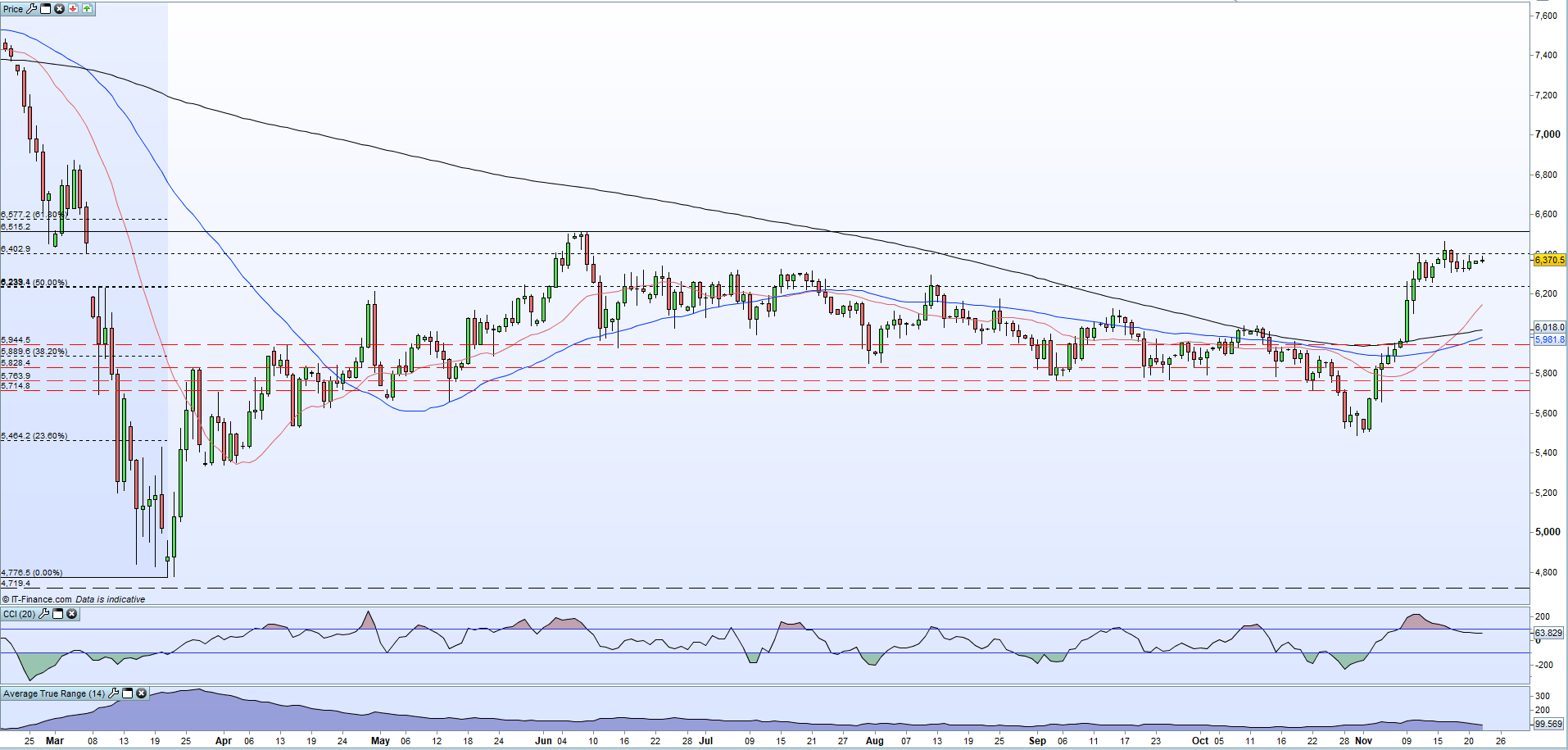
Task: Maximize the CCI (20) panel
Action: (57, 614)
